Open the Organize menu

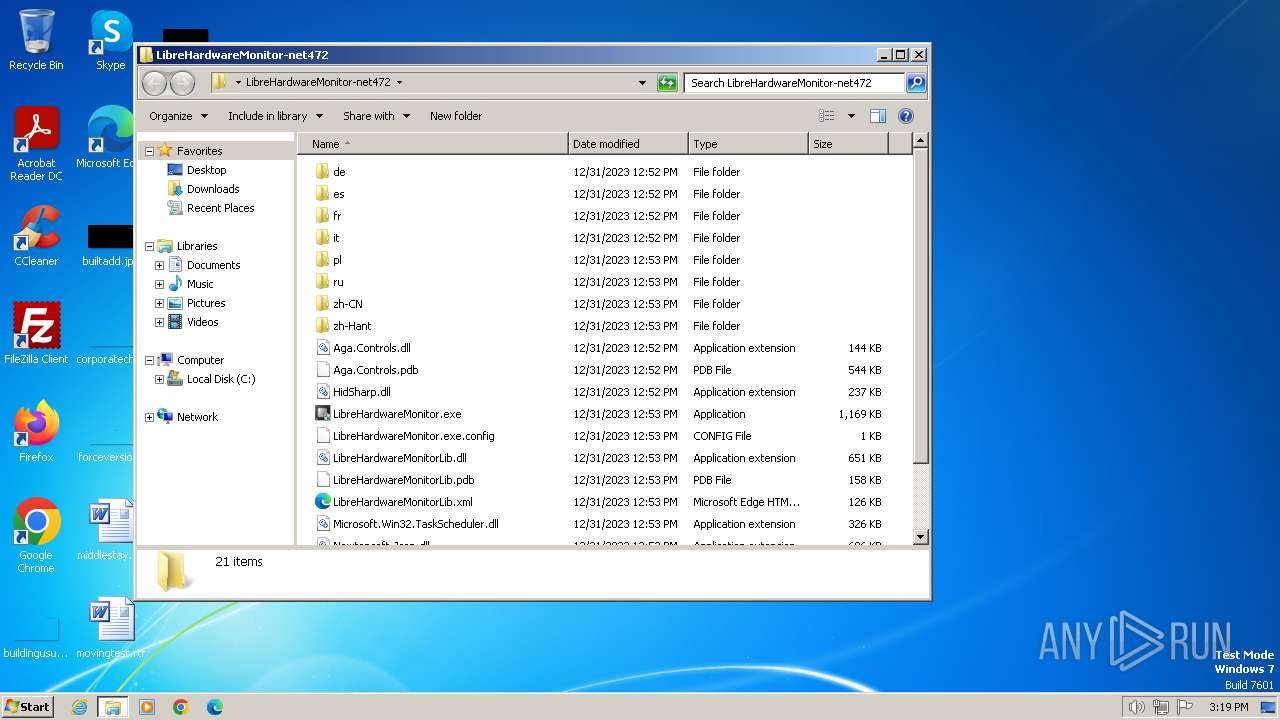[x=178, y=116]
